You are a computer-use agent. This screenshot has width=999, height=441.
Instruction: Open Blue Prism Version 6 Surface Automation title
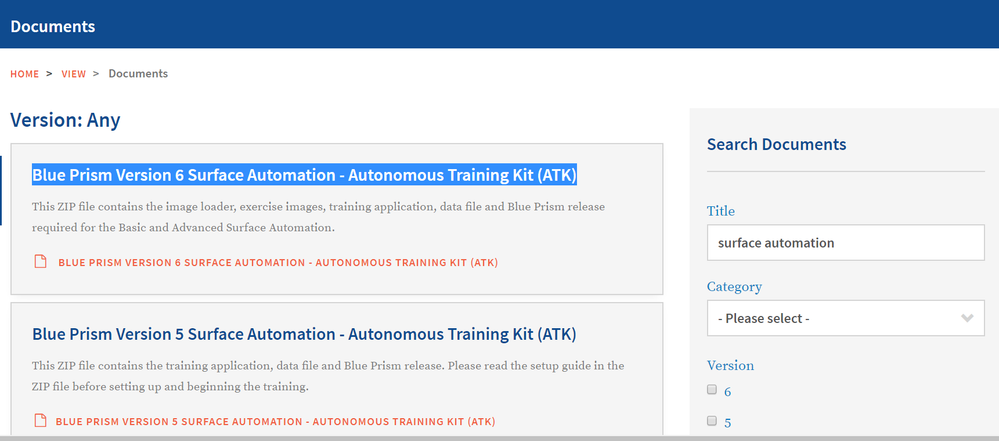pyautogui.click(x=305, y=175)
